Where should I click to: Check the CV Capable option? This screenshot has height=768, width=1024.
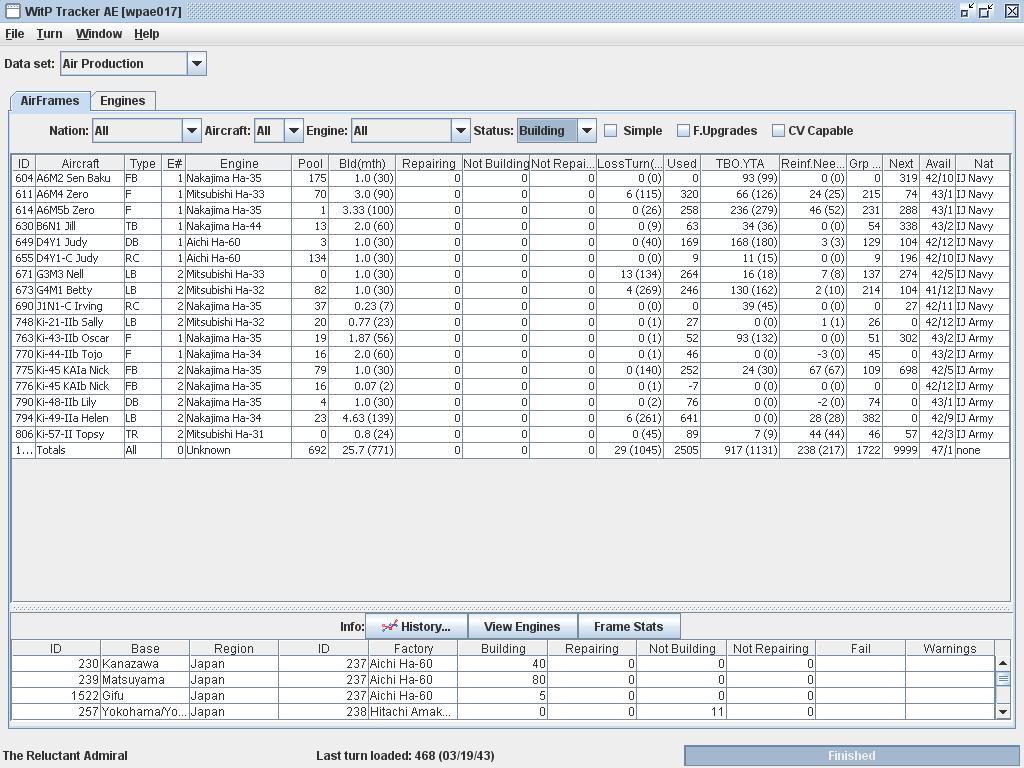(778, 131)
